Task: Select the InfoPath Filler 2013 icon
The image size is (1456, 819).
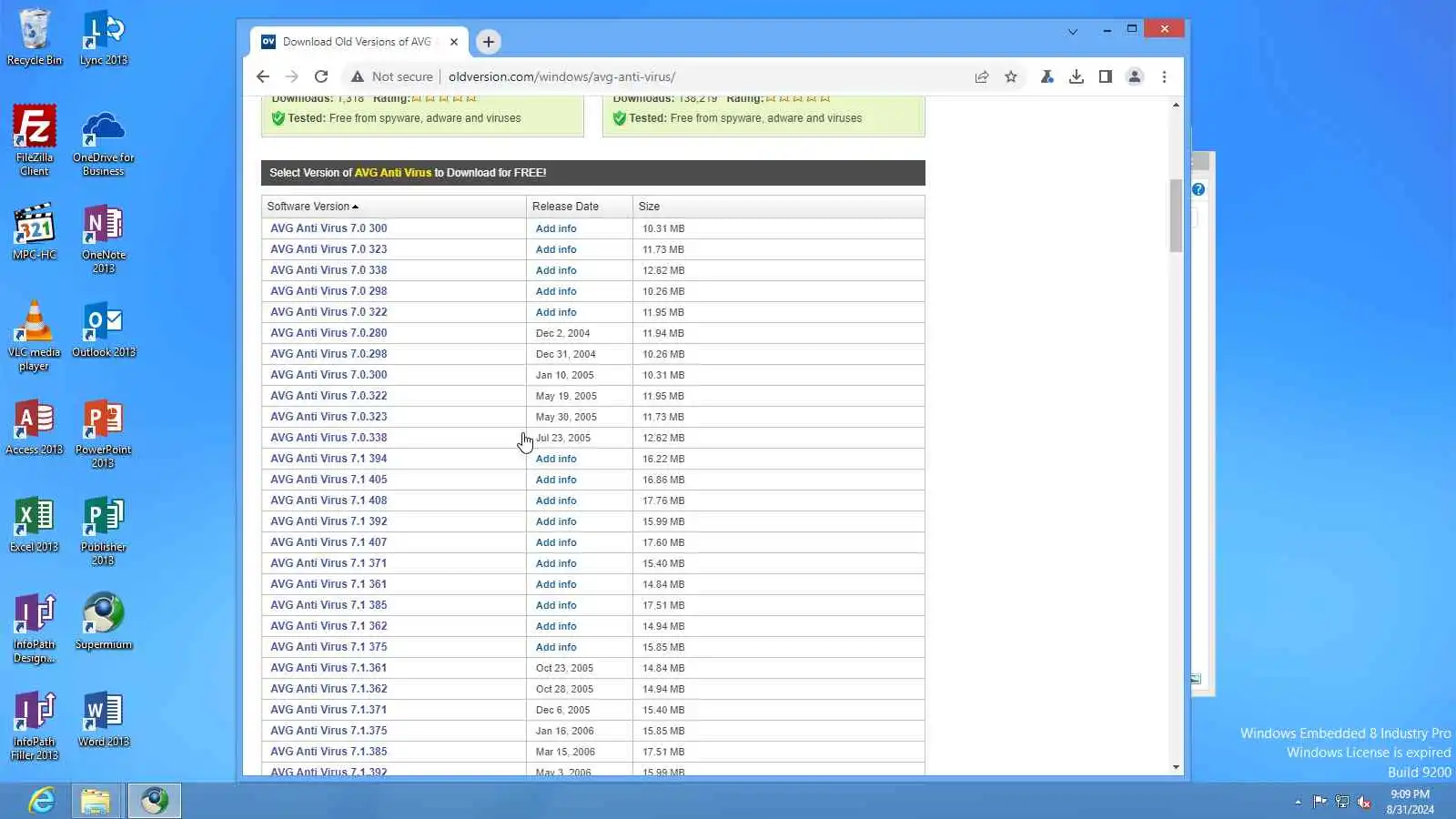Action: (x=35, y=725)
